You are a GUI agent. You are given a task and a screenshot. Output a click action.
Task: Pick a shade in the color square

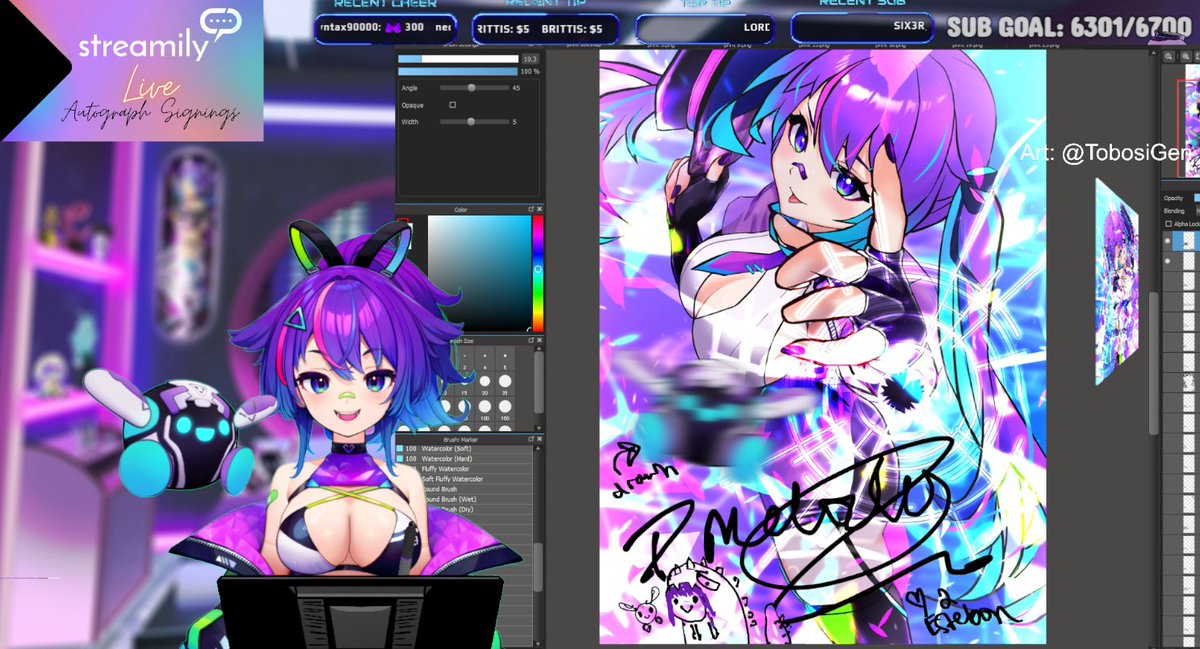click(x=479, y=274)
